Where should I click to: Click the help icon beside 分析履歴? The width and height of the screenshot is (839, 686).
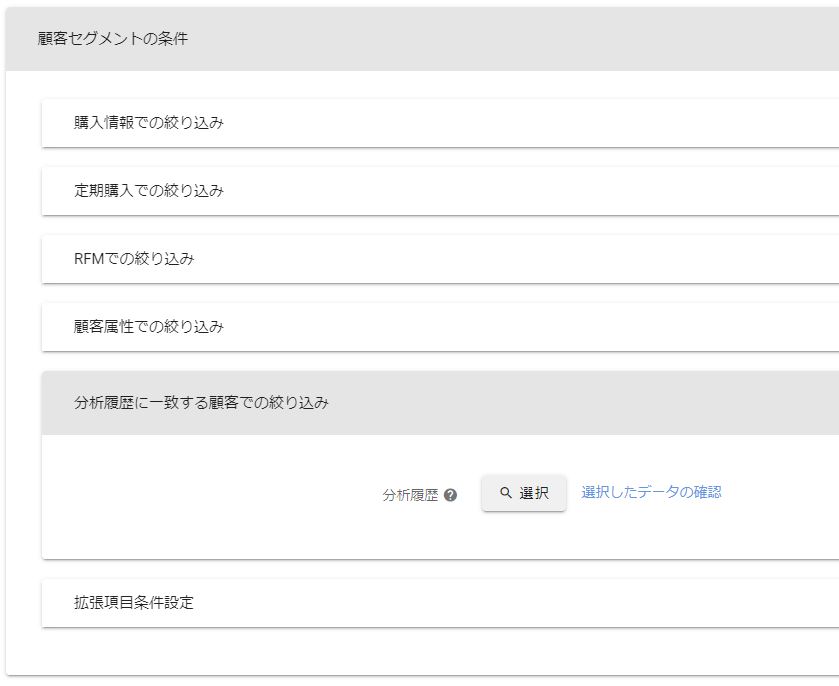tap(450, 494)
